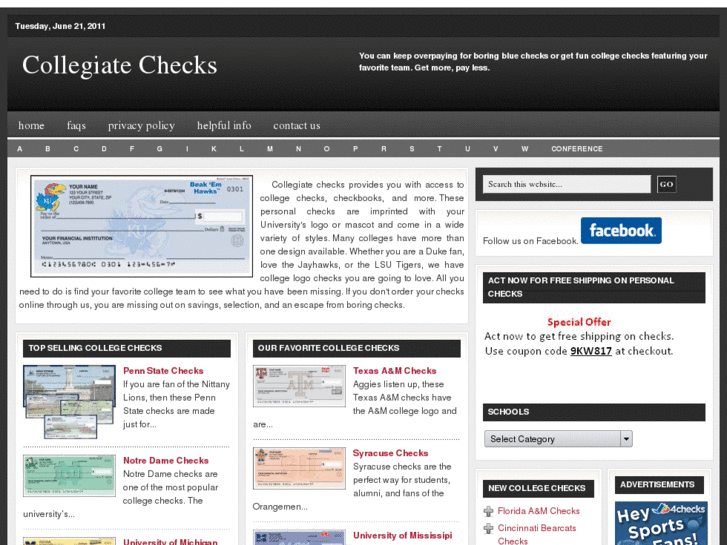727x545 pixels.
Task: Open the Texas A&M Checks link
Action: coord(395,371)
